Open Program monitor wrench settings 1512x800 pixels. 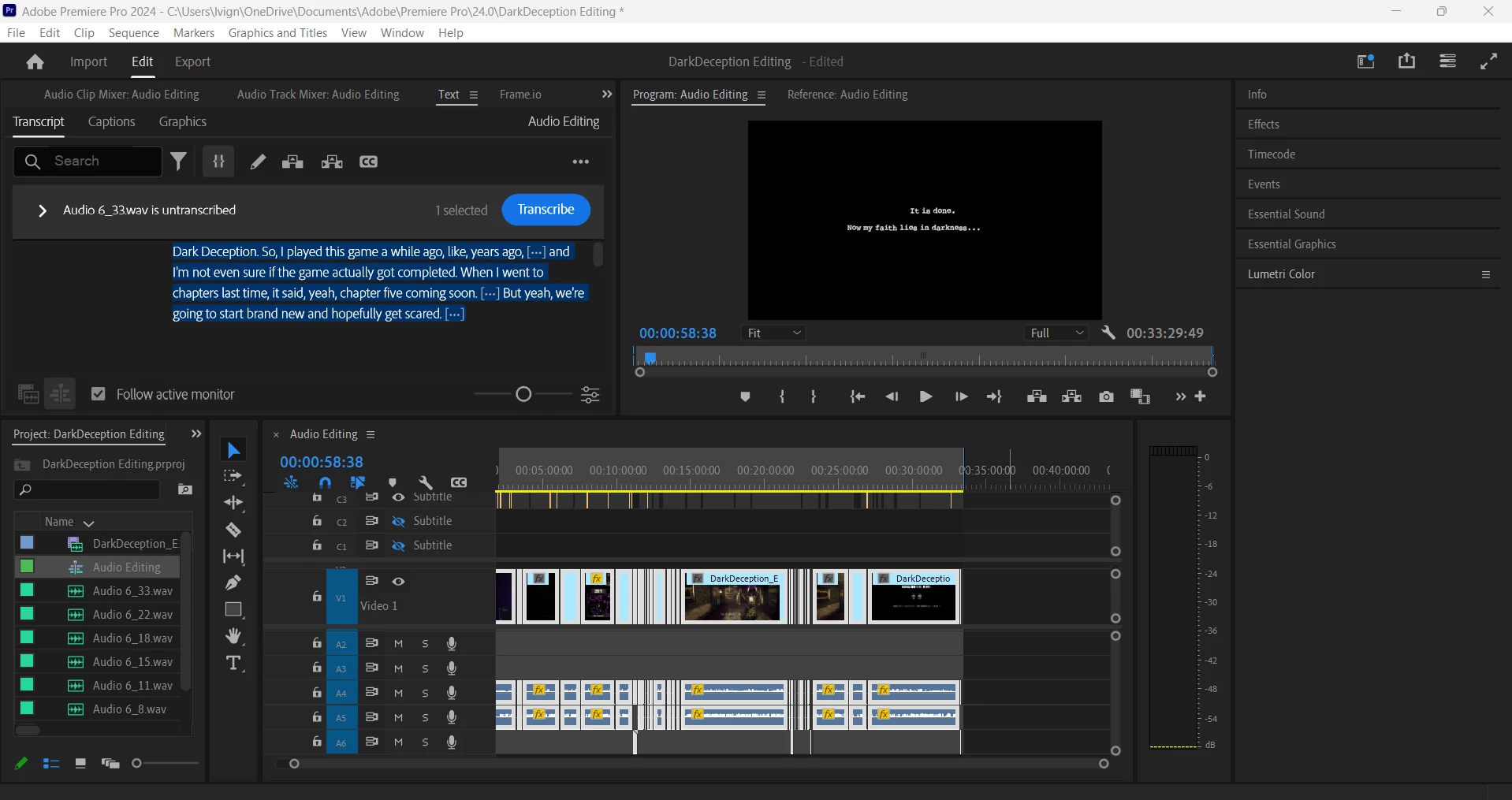[x=1108, y=333]
